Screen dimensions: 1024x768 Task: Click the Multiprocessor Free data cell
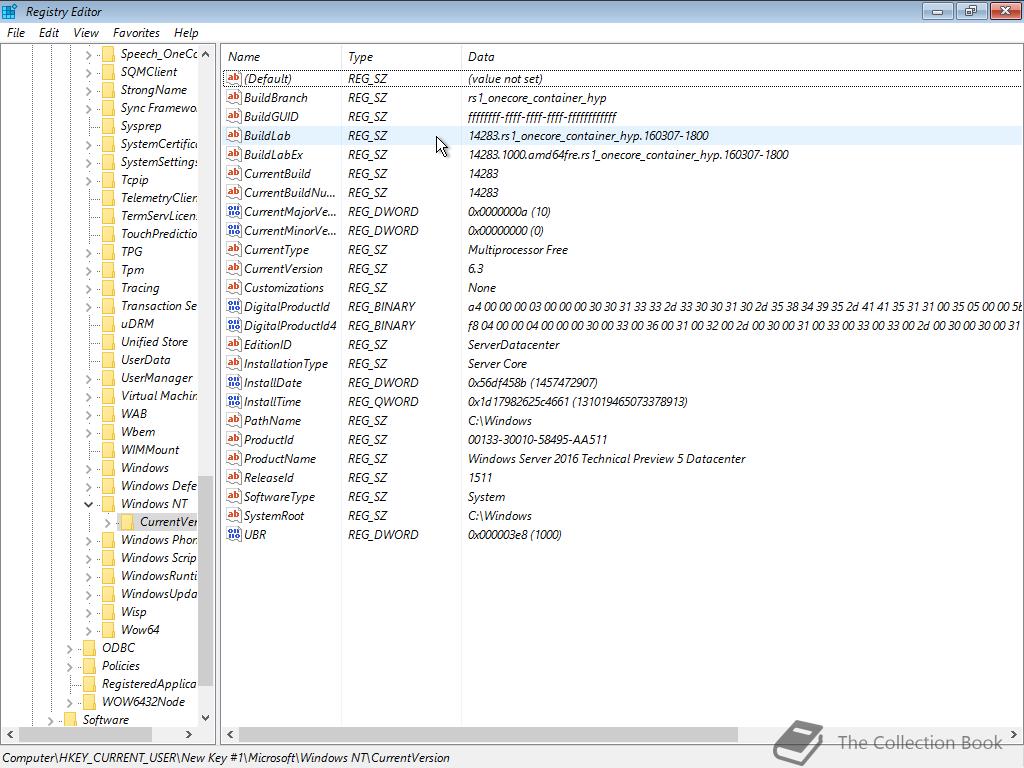517,250
